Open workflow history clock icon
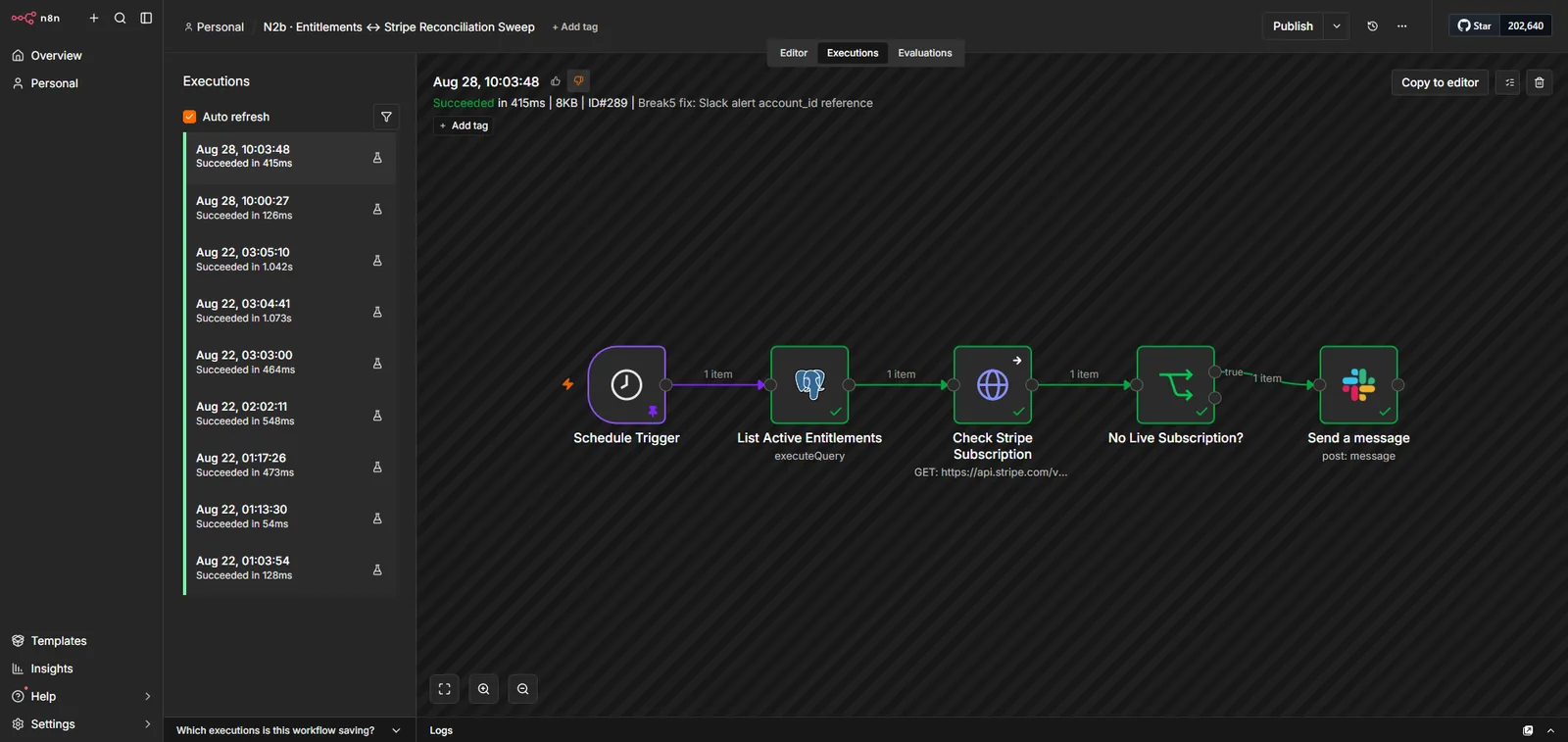The height and width of the screenshot is (742, 1568). coord(1372,26)
